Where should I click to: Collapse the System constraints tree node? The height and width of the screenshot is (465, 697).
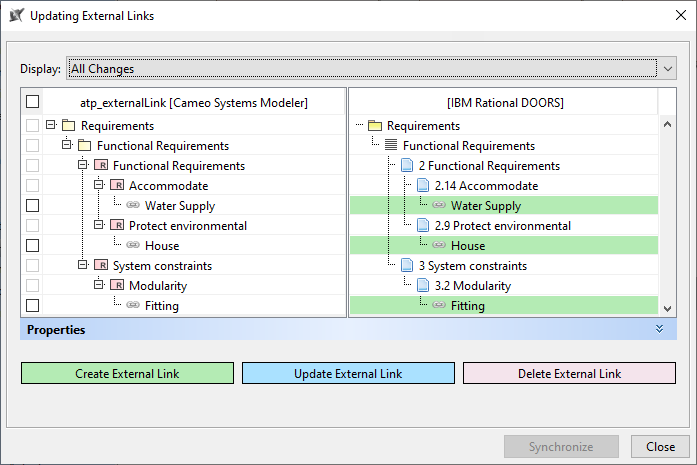pyautogui.click(x=83, y=266)
